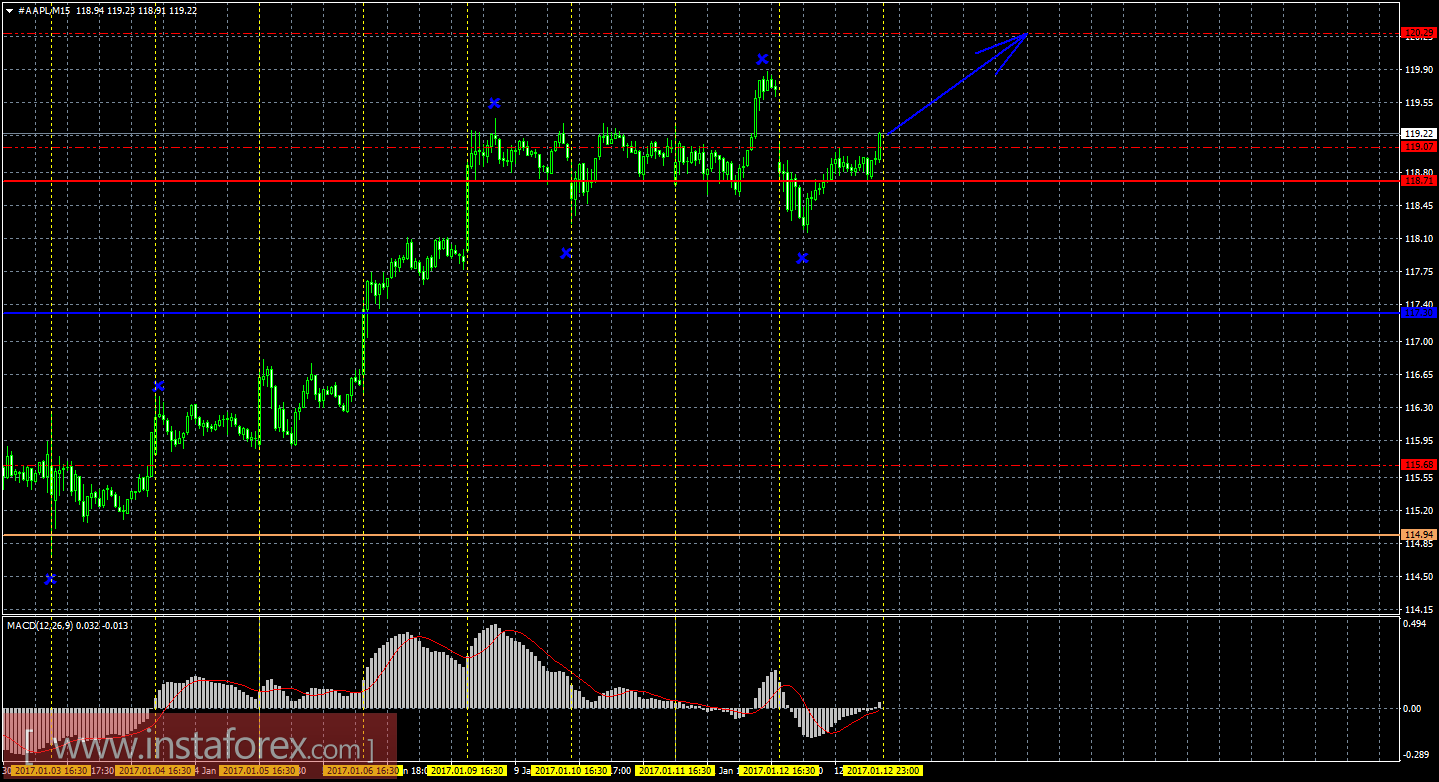
Task: Click the MACD scale value -0.289
Action: click(x=1417, y=755)
